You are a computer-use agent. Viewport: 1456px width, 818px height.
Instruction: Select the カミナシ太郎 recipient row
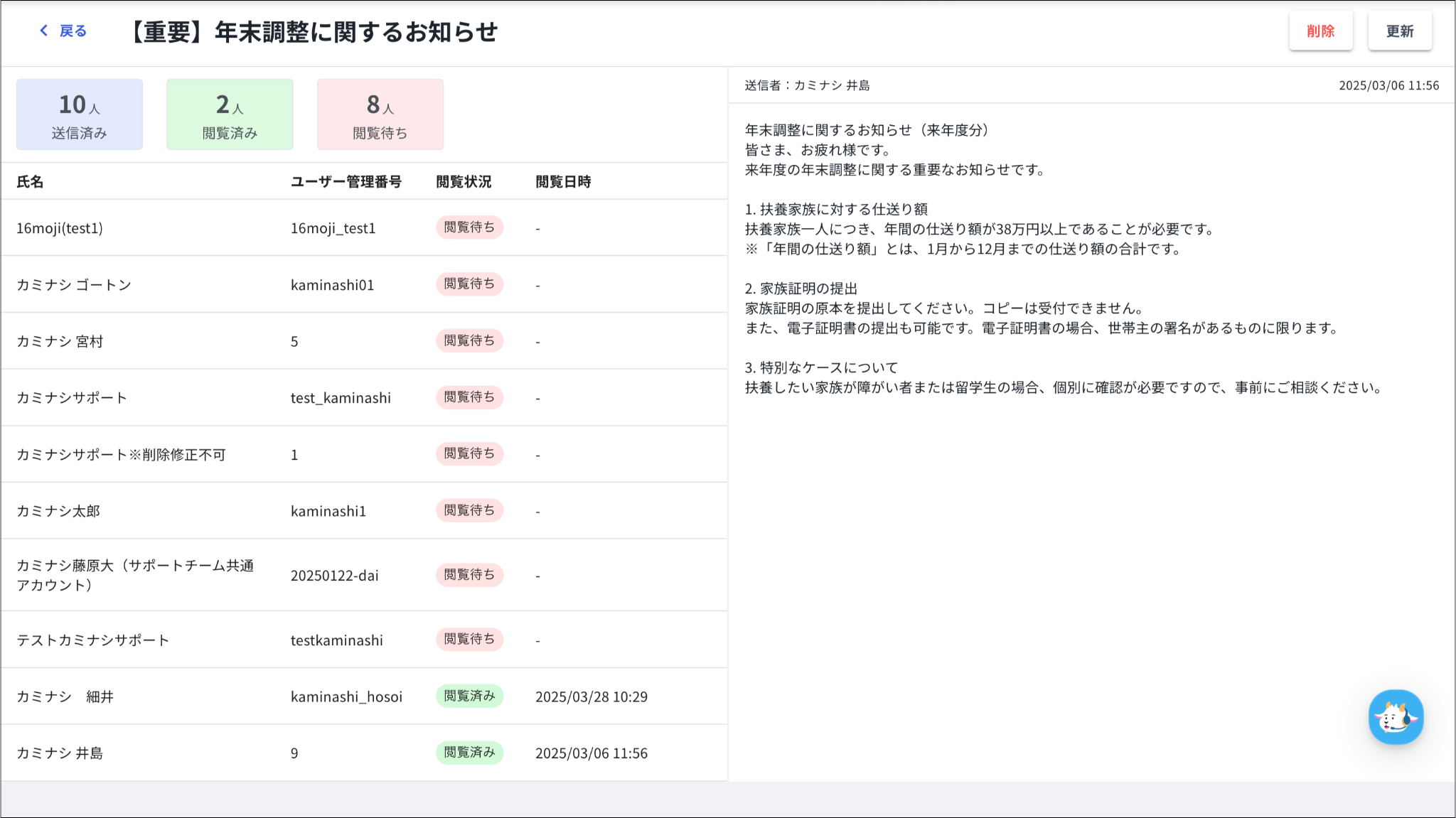click(58, 511)
